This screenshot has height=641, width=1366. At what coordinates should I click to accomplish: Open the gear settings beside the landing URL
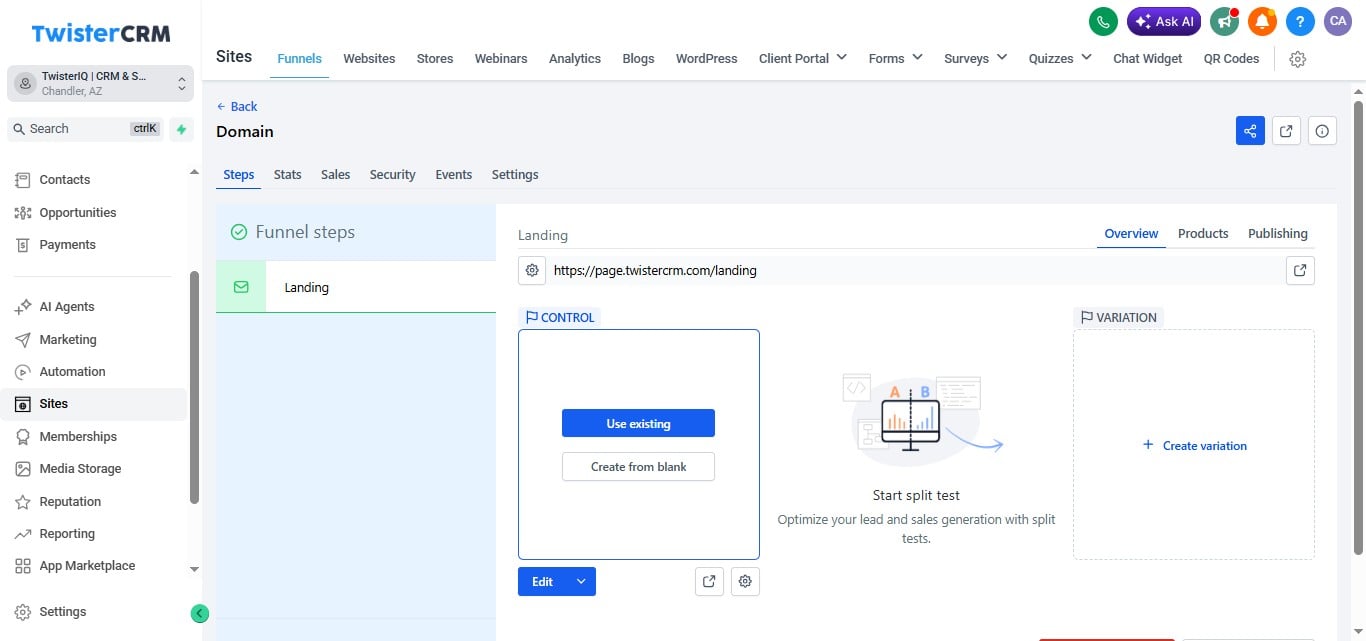point(532,270)
